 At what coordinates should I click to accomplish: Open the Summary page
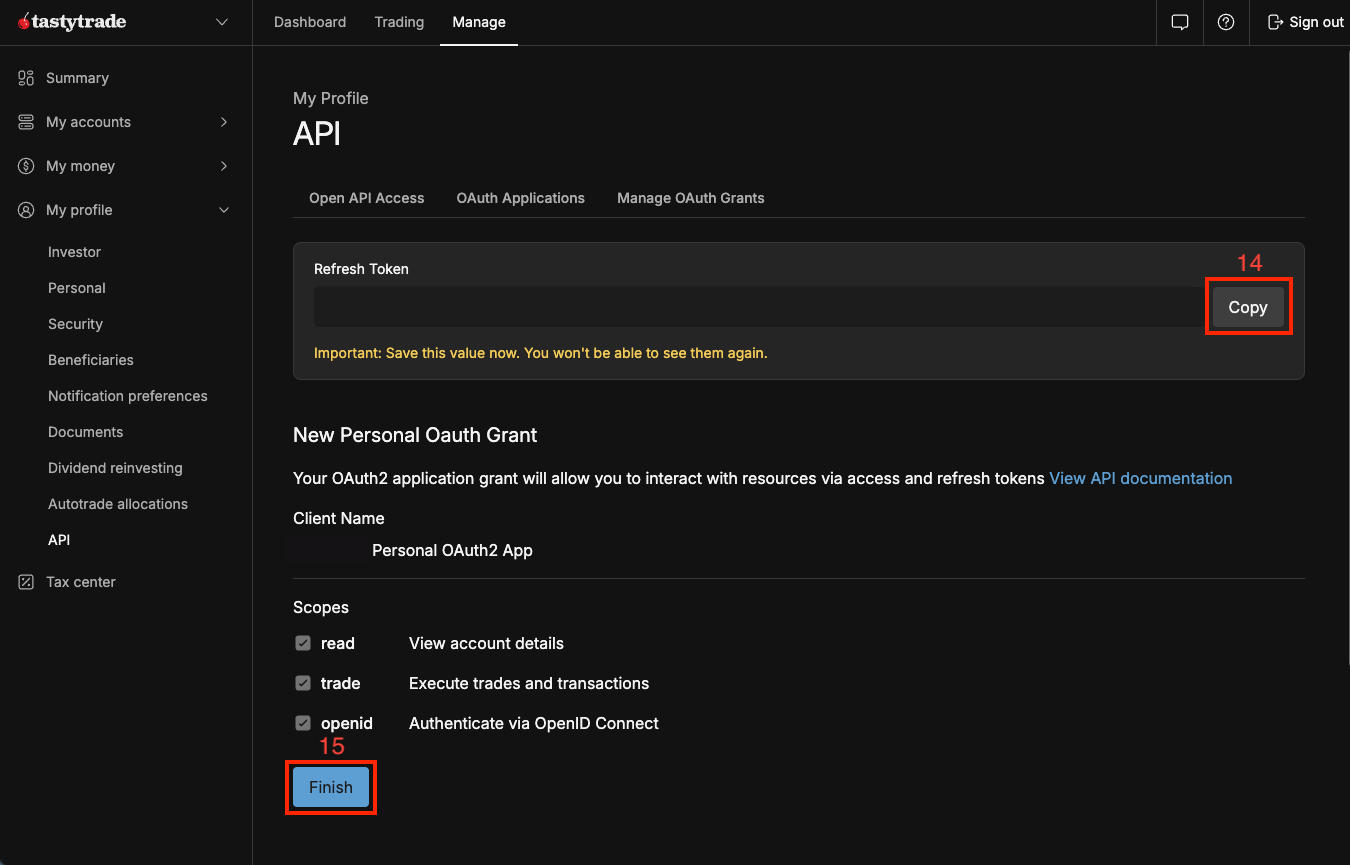tap(77, 78)
